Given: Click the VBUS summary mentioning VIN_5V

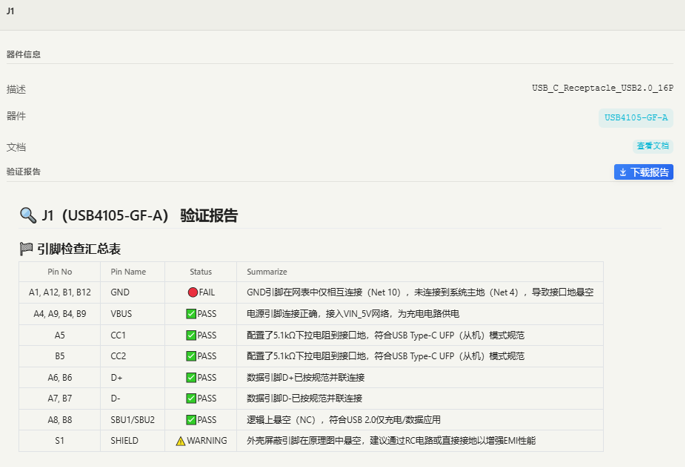Looking at the screenshot, I should coord(353,314).
